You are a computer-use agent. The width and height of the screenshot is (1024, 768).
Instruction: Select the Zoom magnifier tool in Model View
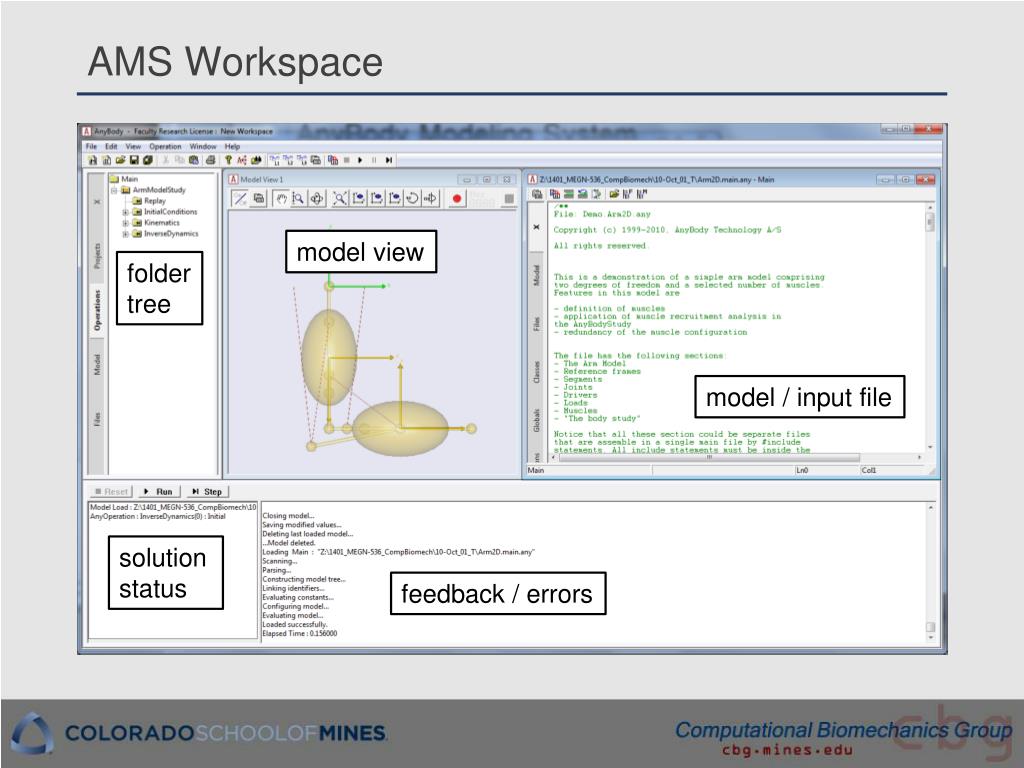(x=298, y=199)
